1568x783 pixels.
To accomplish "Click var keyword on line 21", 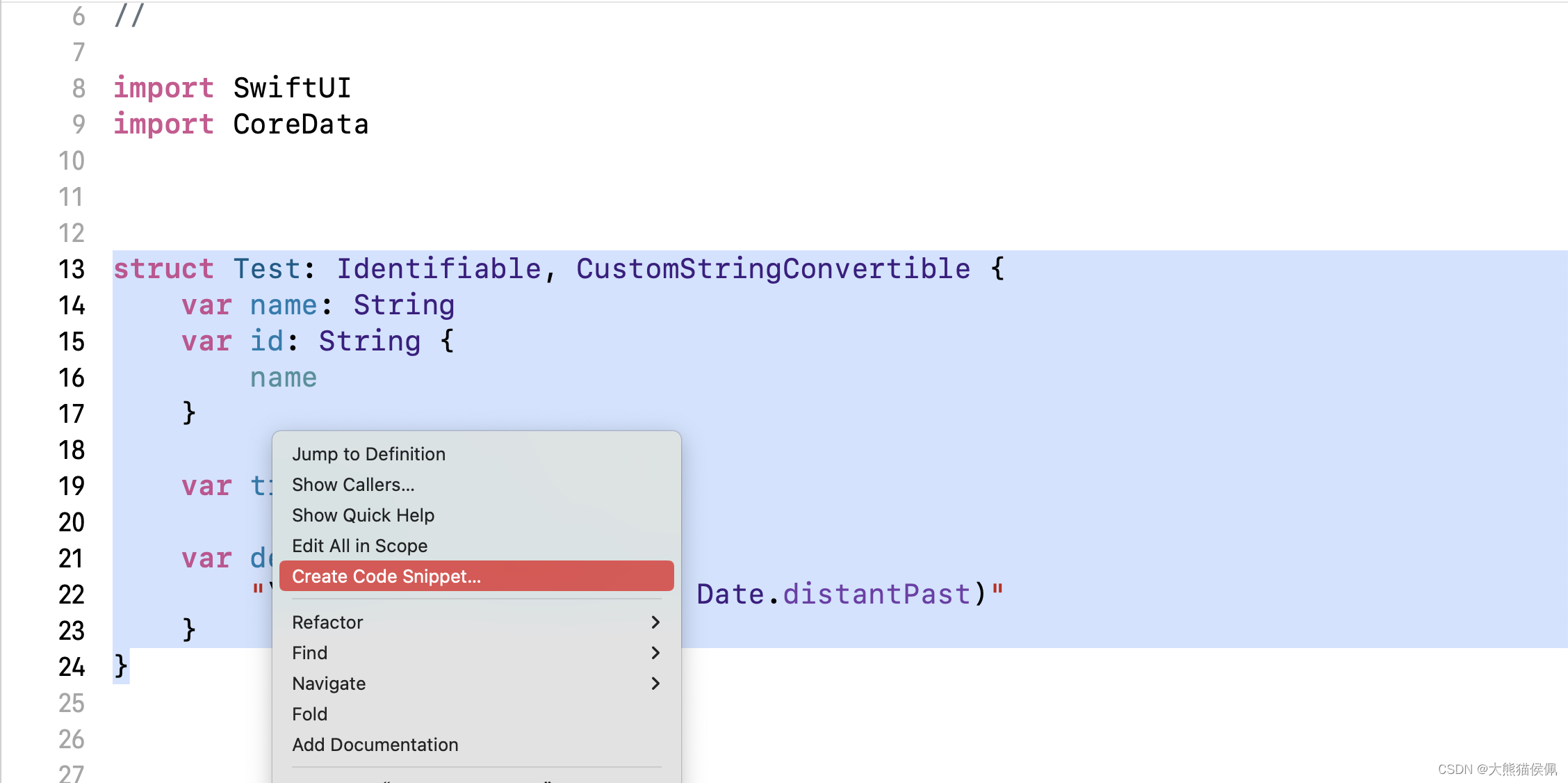I will coord(206,558).
